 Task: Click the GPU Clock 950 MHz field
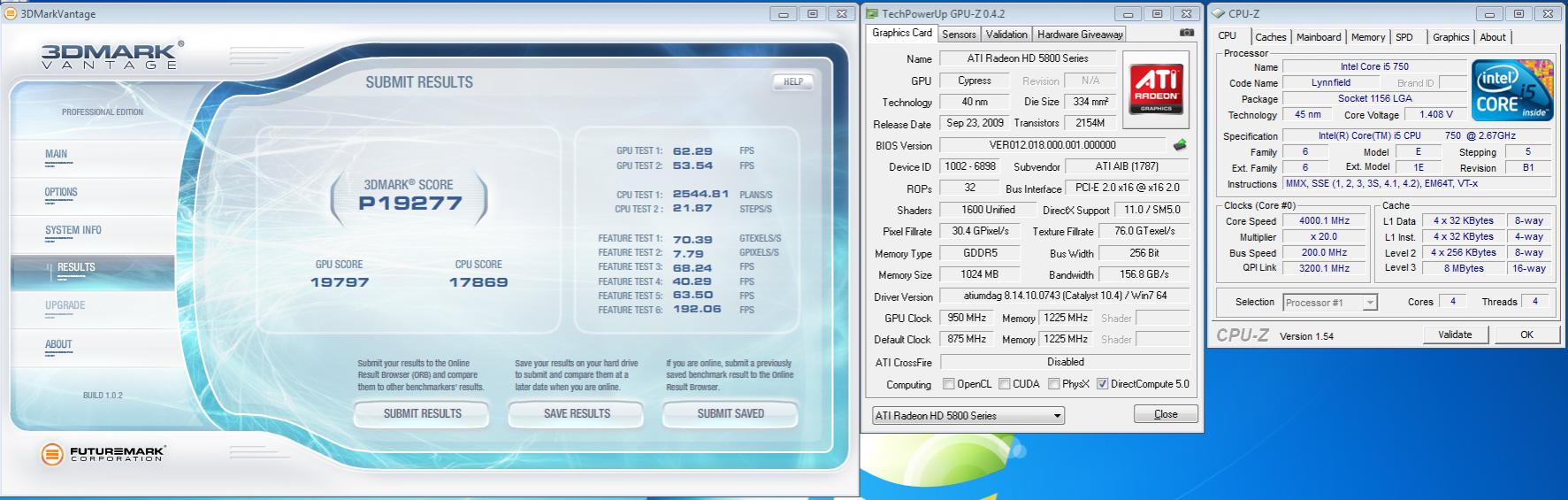click(967, 318)
